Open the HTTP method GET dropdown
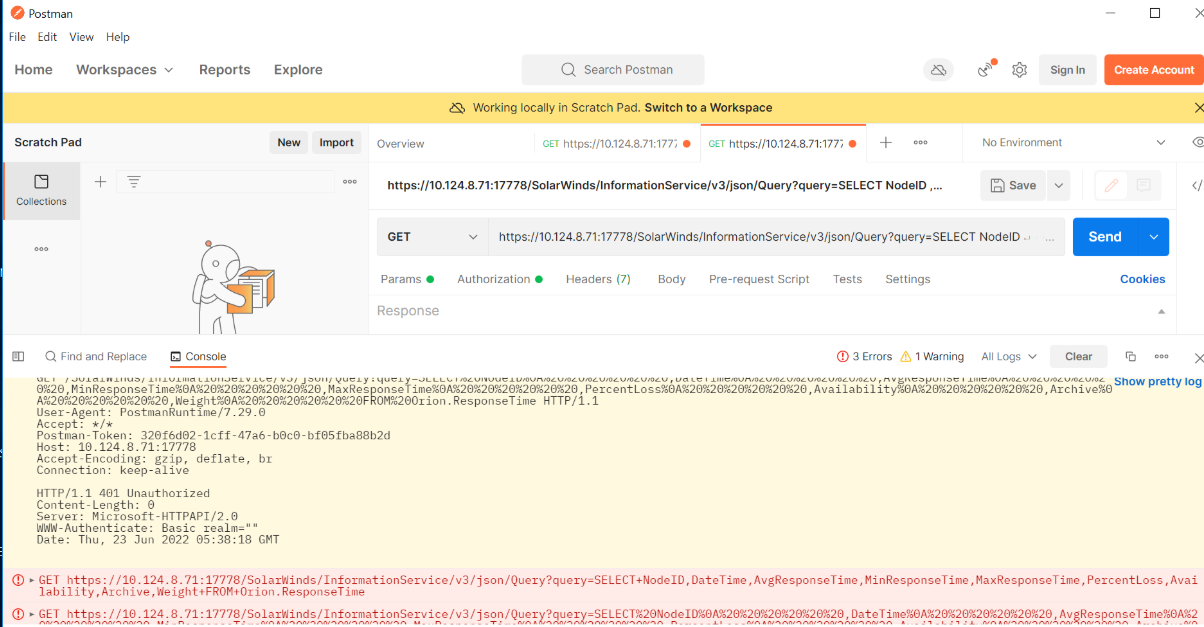 (433, 237)
